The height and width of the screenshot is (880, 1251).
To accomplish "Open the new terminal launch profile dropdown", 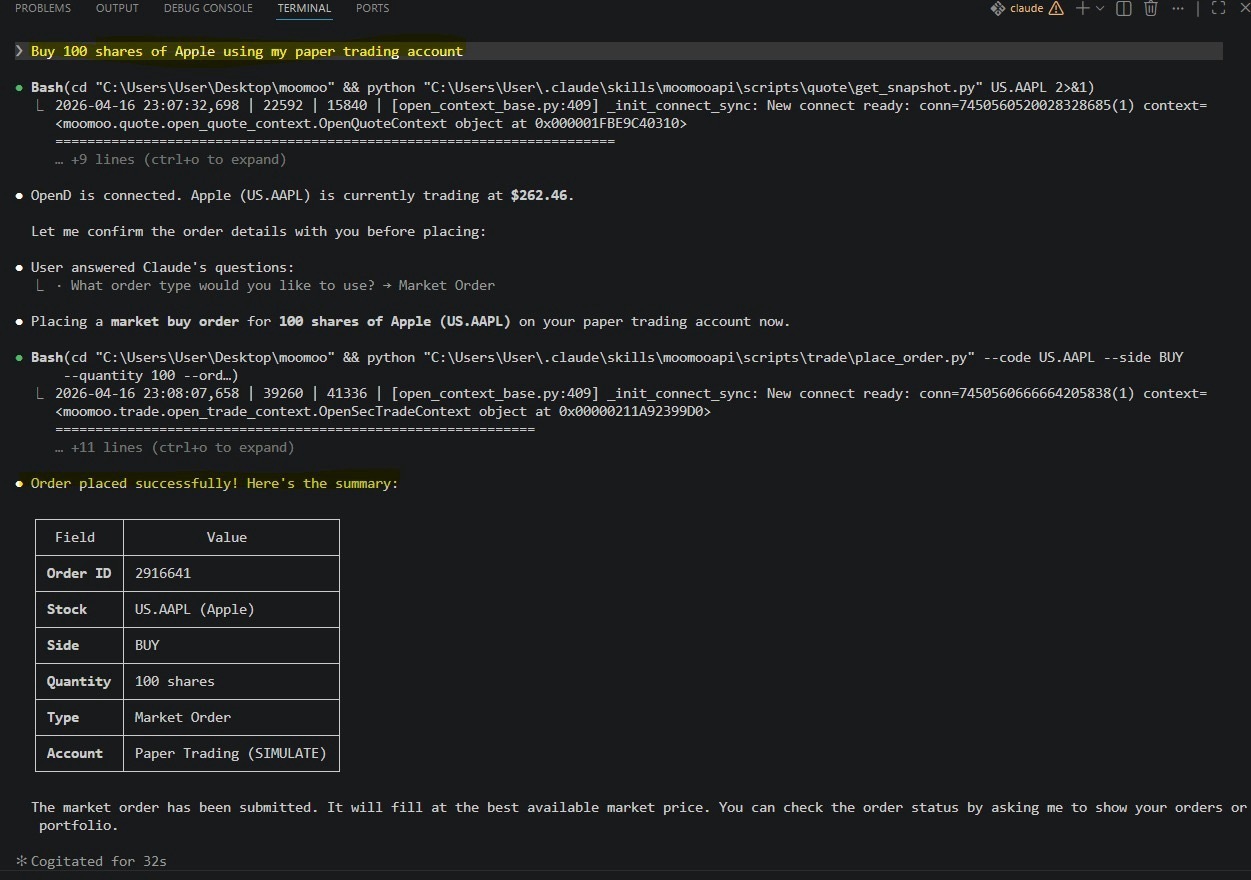I will pyautogui.click(x=1100, y=8).
